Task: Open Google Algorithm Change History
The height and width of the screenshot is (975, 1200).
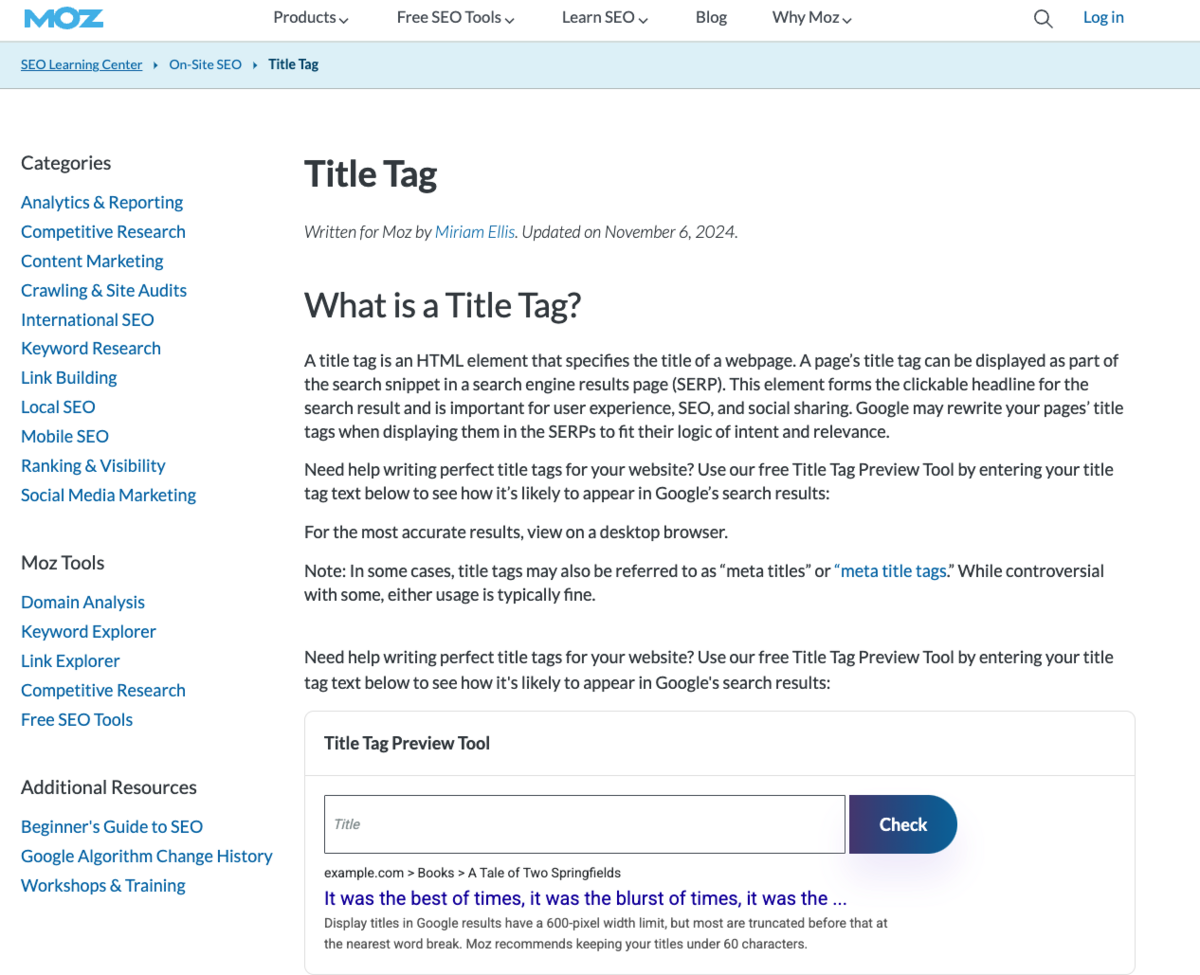Action: (x=146, y=855)
